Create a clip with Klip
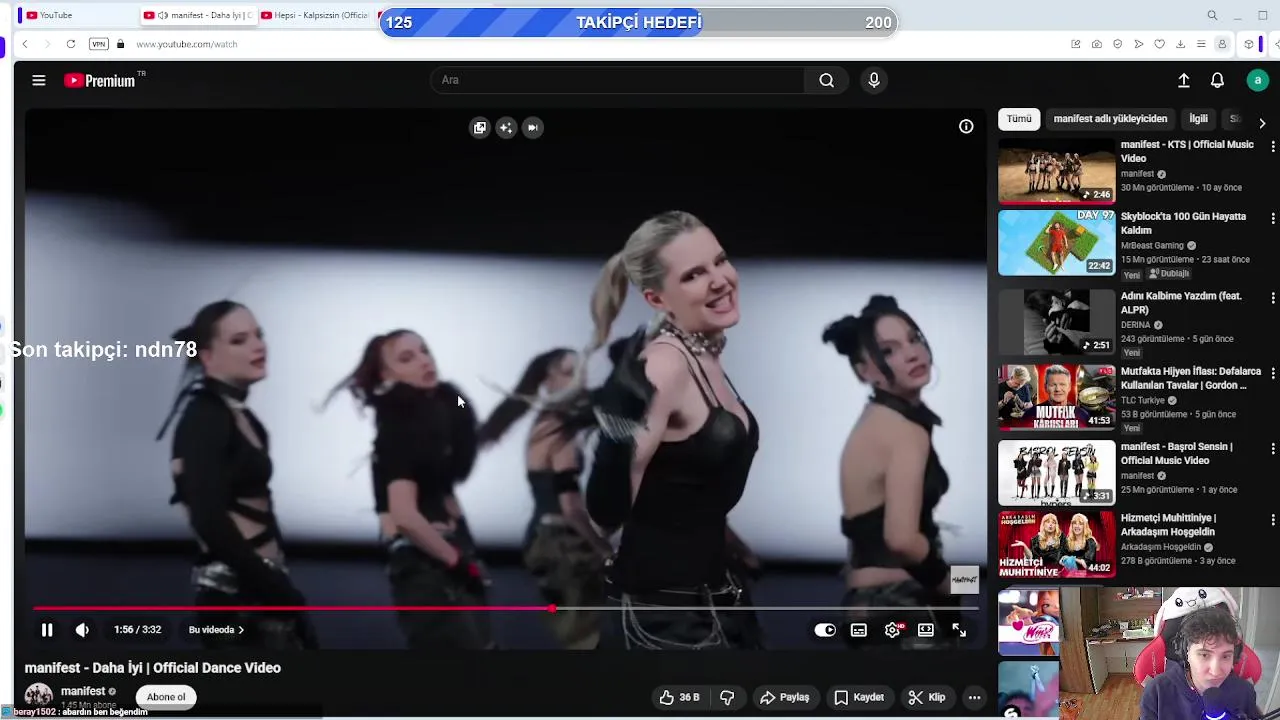Screen dimensions: 1280x720 (926, 697)
